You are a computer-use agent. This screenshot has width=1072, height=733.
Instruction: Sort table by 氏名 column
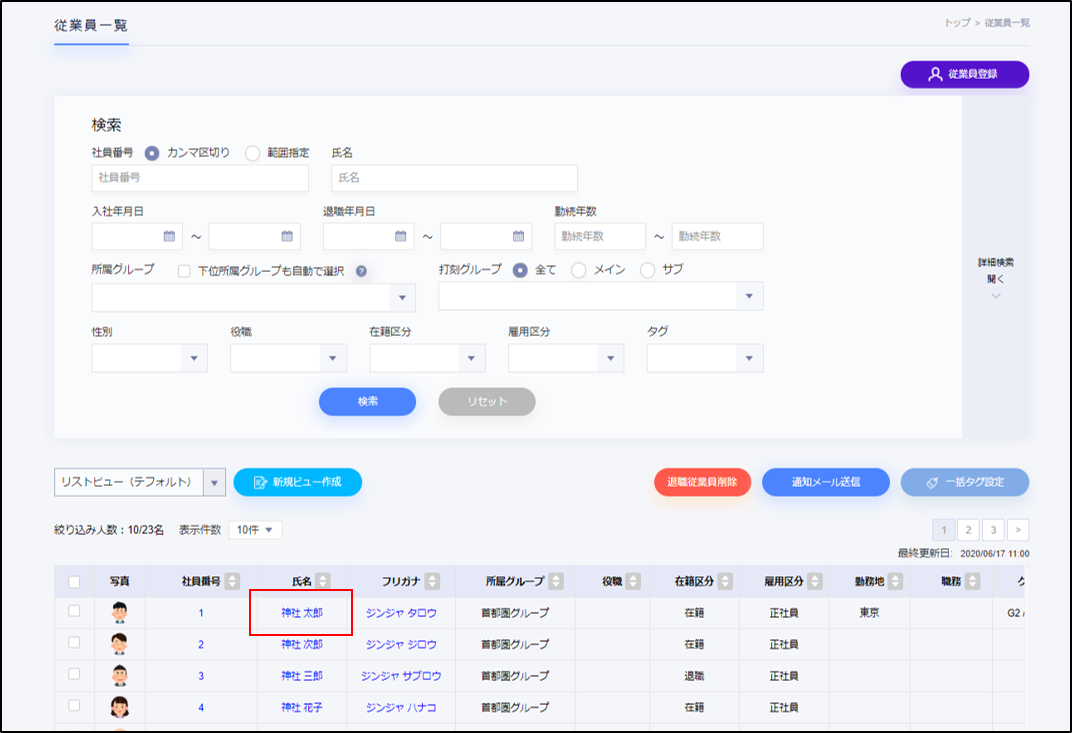[x=323, y=581]
